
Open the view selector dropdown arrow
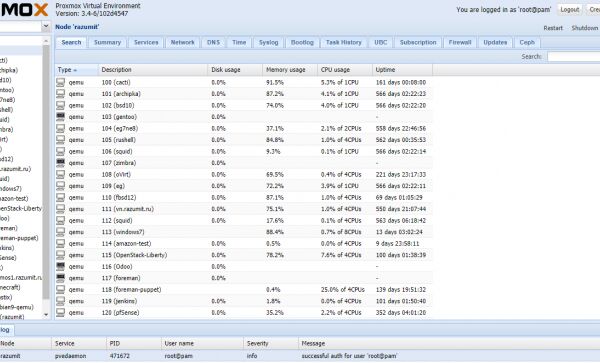46,26
